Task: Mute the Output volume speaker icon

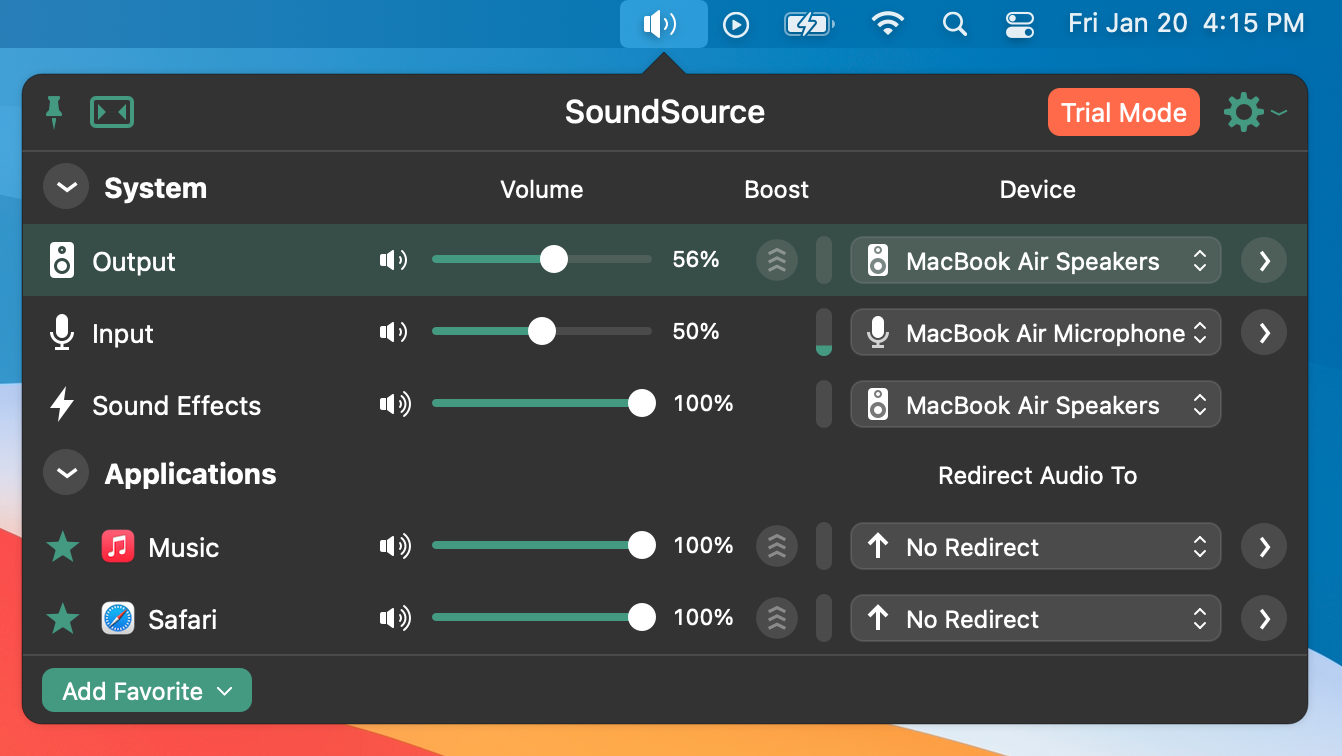Action: point(394,260)
